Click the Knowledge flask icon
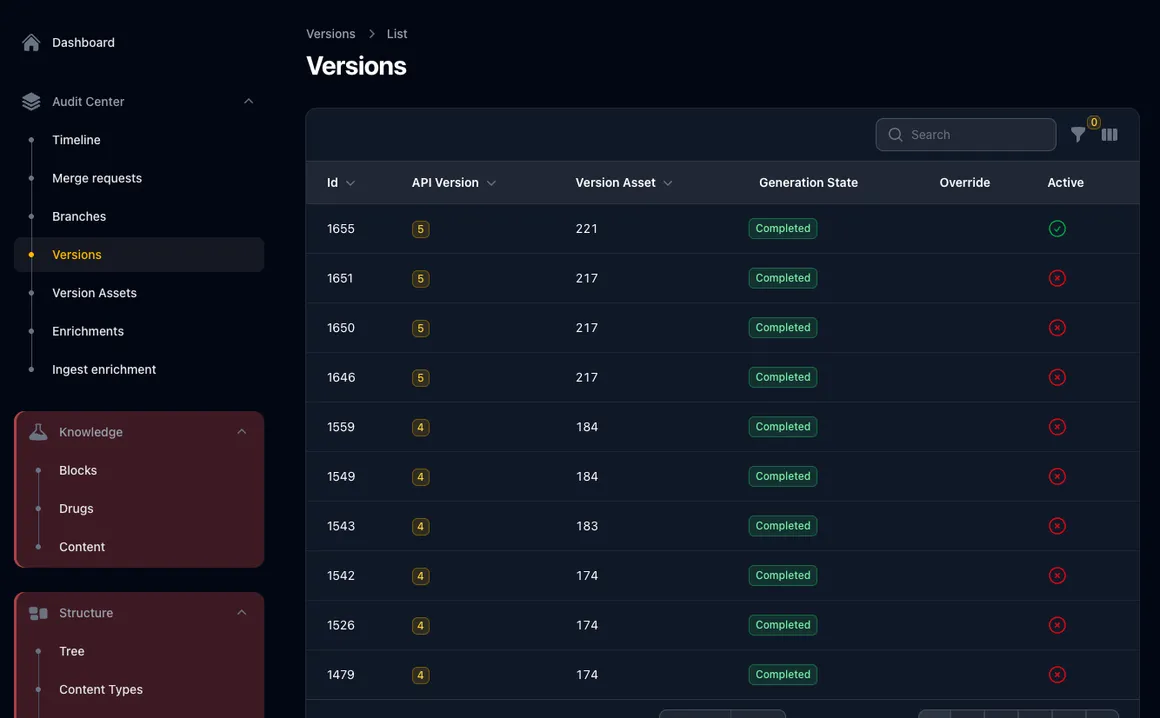Viewport: 1160px width, 718px height. [38, 432]
